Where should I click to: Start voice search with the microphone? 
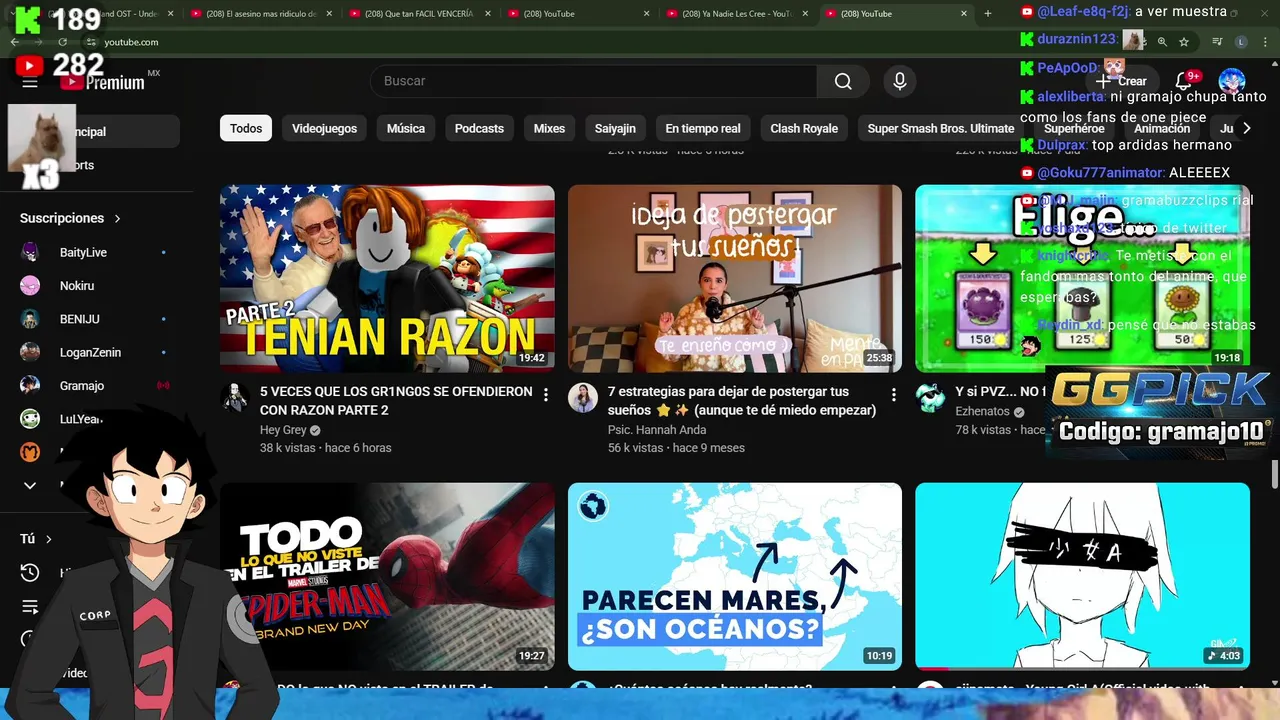[900, 81]
